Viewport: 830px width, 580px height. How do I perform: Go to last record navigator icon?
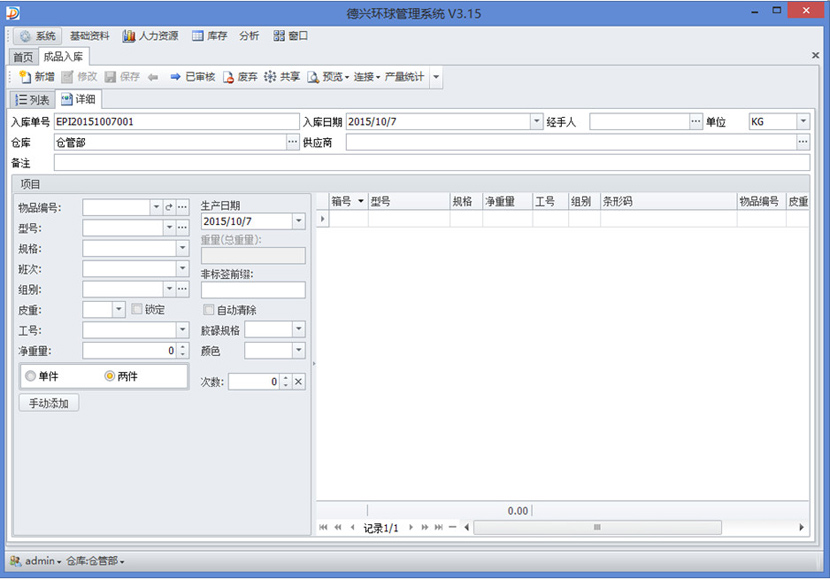pyautogui.click(x=438, y=527)
